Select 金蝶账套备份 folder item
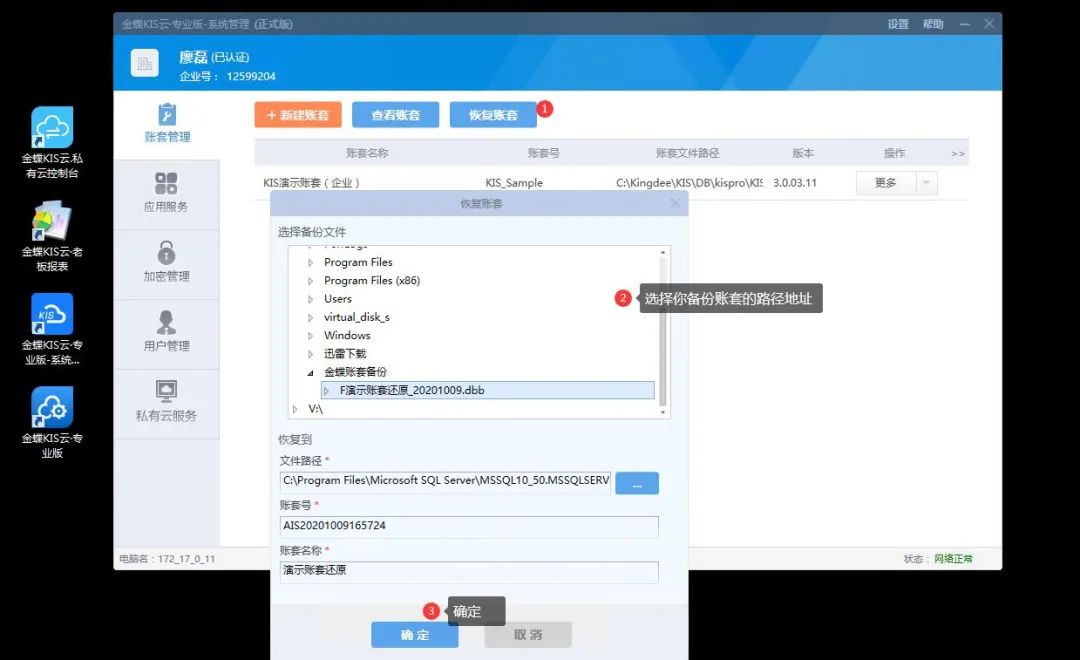The width and height of the screenshot is (1080, 660). [x=355, y=372]
